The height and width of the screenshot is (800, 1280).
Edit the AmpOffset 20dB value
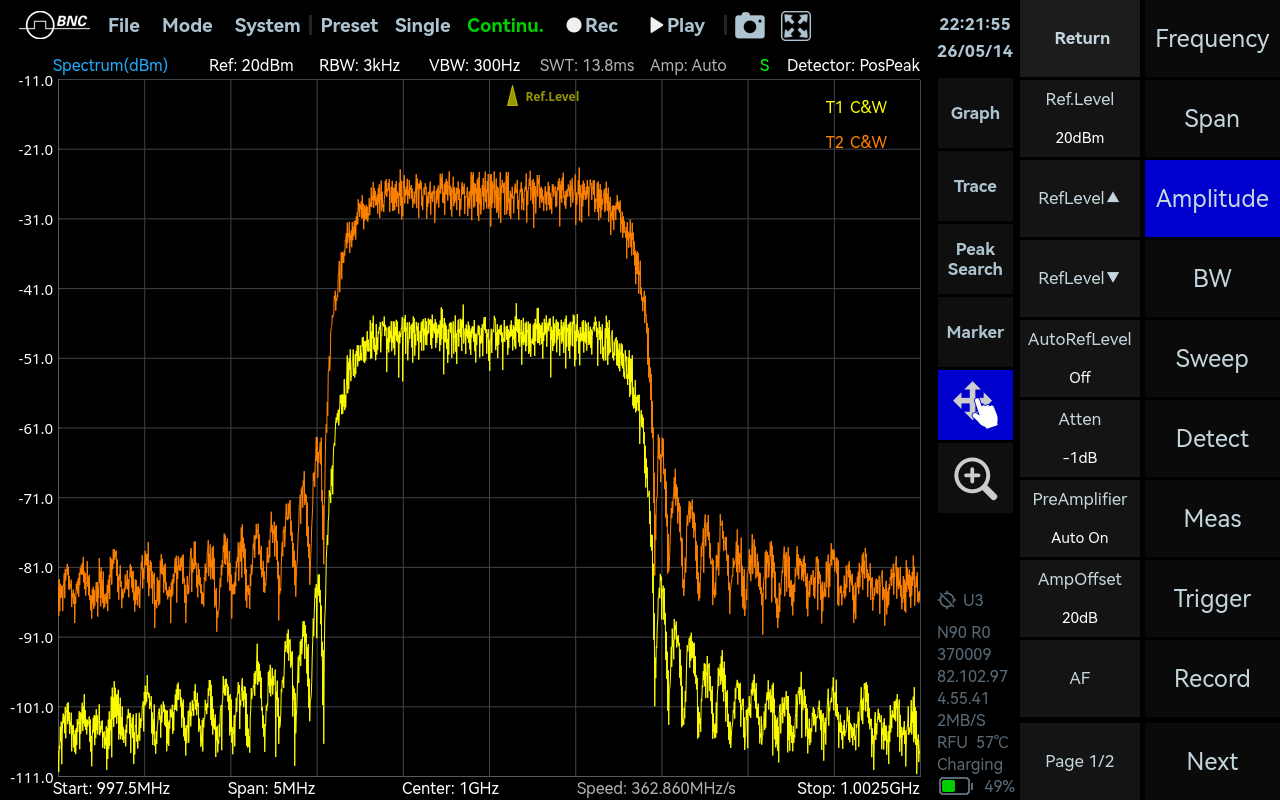[x=1080, y=598]
